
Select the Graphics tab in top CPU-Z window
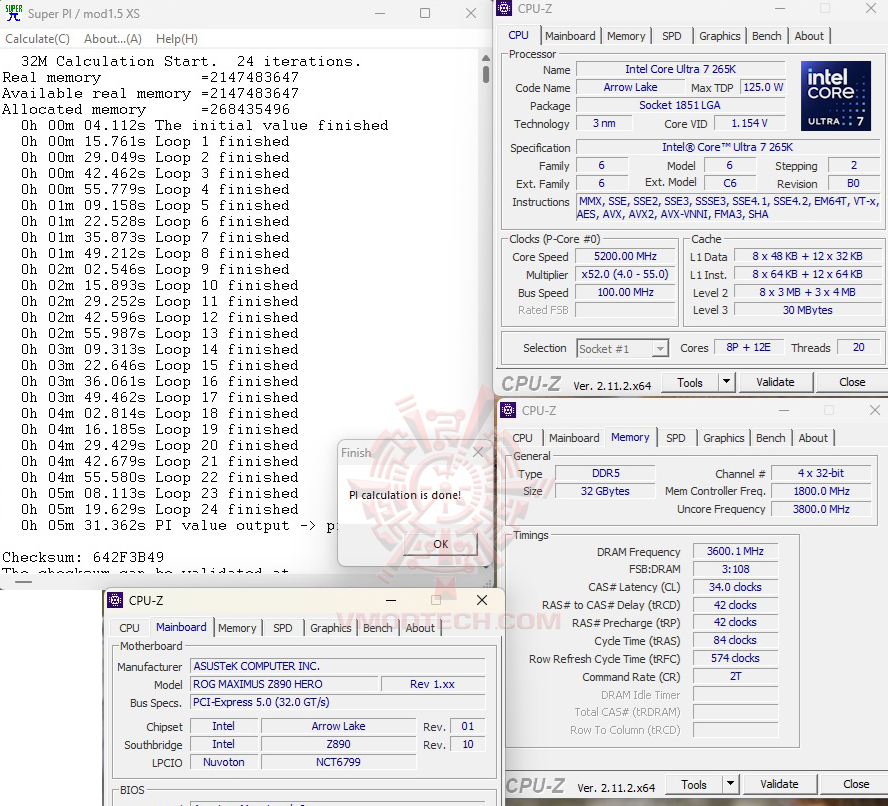719,36
